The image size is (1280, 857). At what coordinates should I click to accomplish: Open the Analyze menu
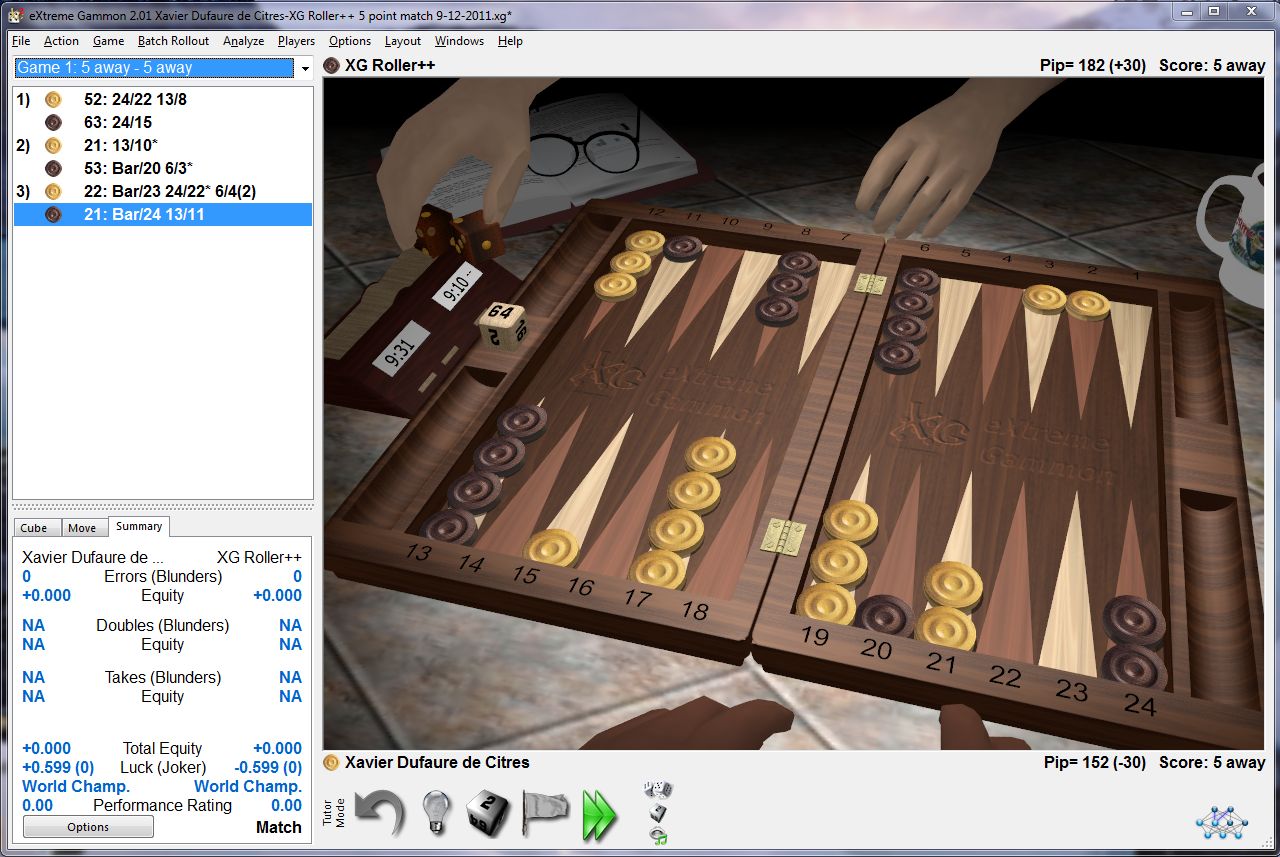click(x=243, y=41)
